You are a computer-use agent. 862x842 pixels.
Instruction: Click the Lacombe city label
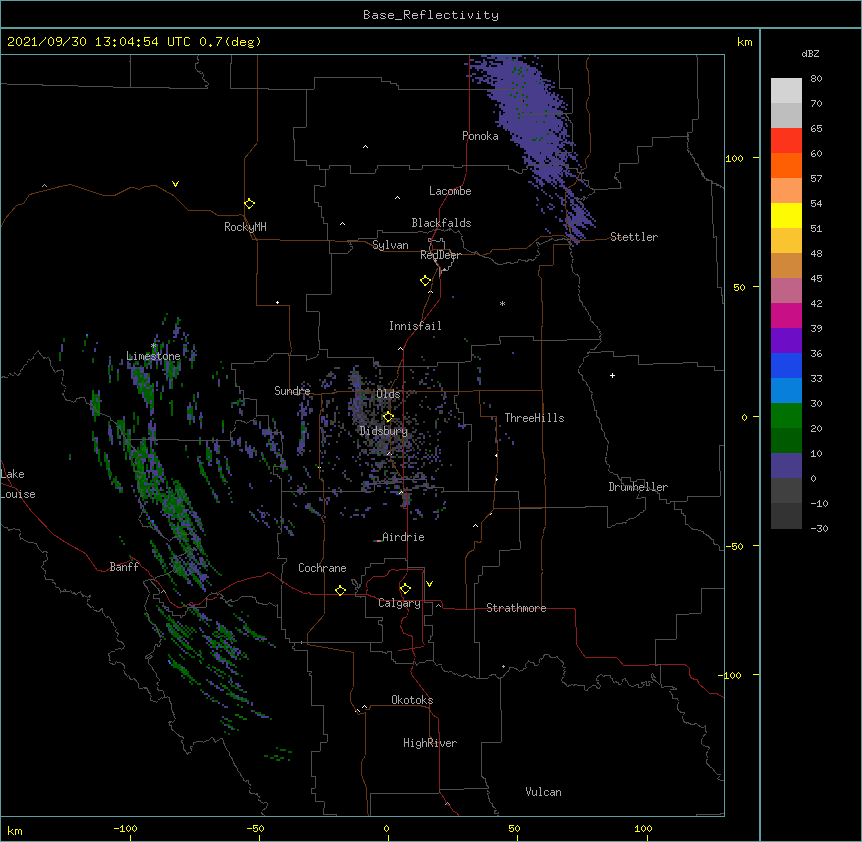click(x=450, y=191)
